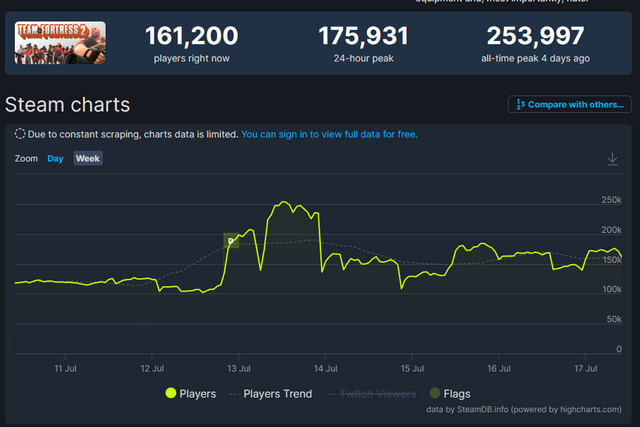Click the P flag marker on chart
The height and width of the screenshot is (427, 640).
tap(231, 241)
